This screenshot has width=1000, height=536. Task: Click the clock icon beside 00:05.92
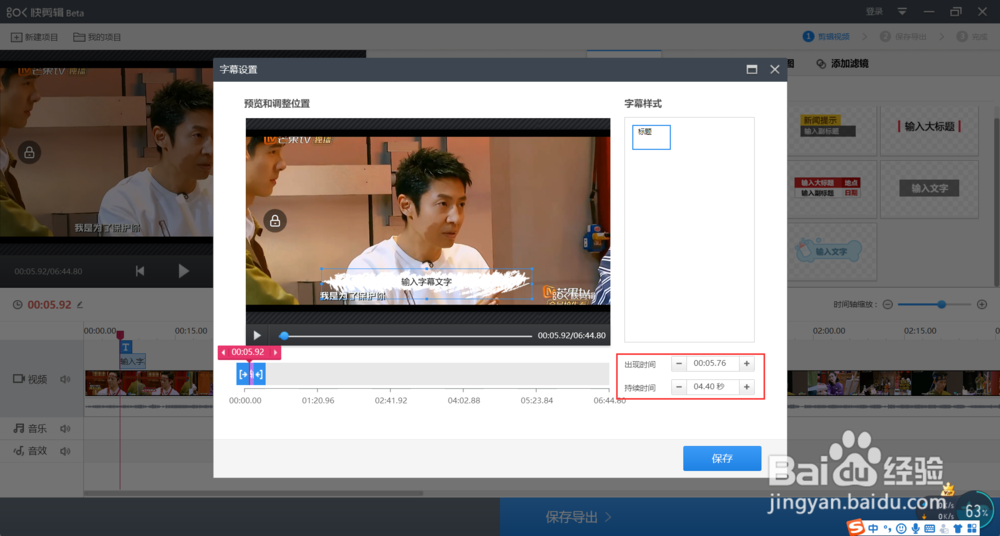pyautogui.click(x=17, y=305)
